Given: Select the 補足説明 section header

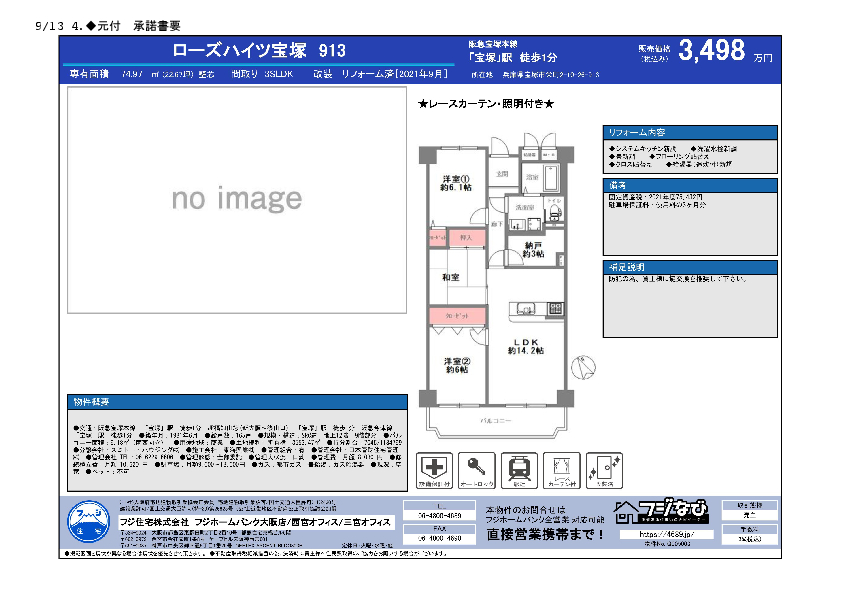Looking at the screenshot, I should coord(689,267).
